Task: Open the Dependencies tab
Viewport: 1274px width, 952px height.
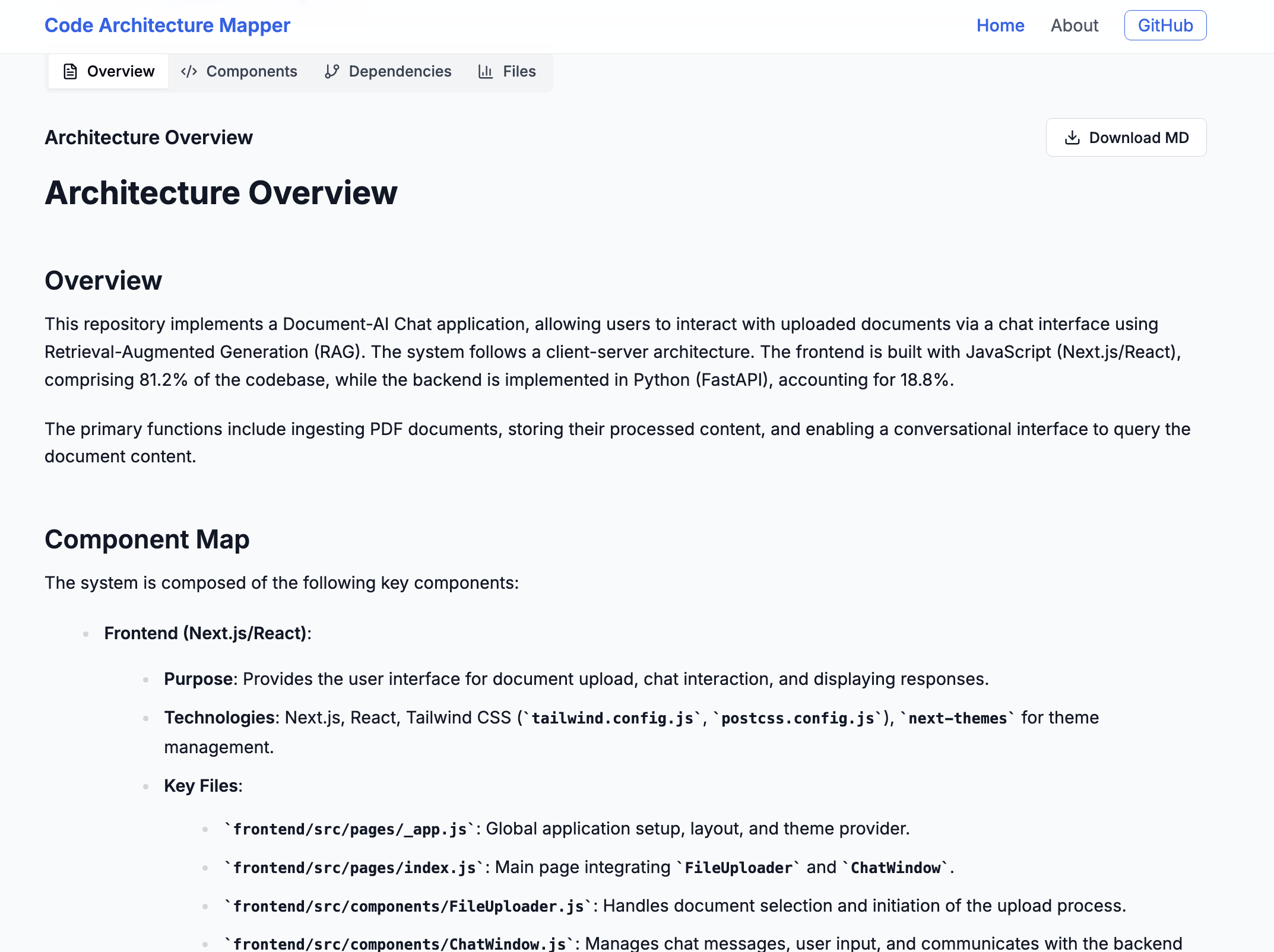Action: point(400,71)
